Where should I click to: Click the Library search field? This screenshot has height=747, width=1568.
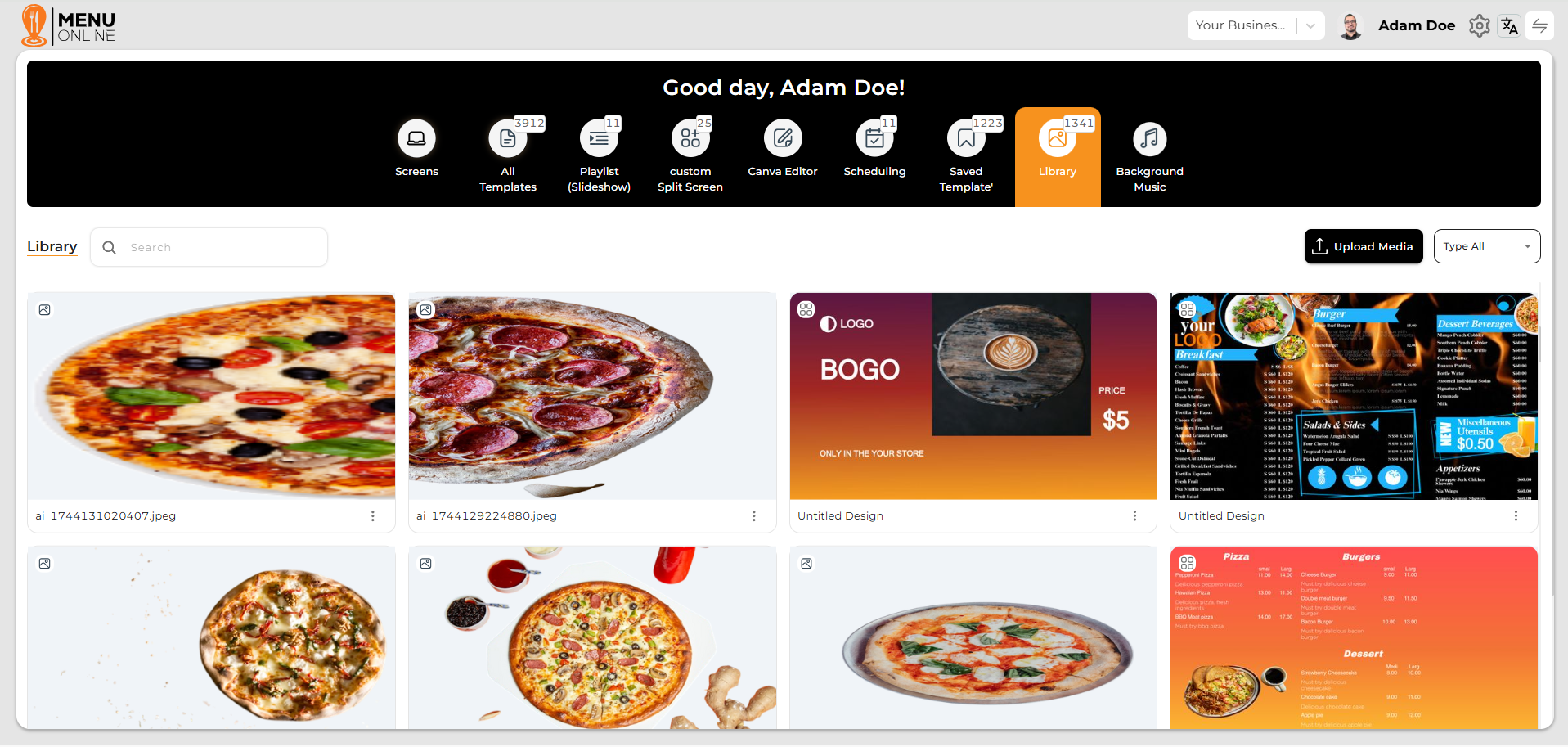(209, 247)
